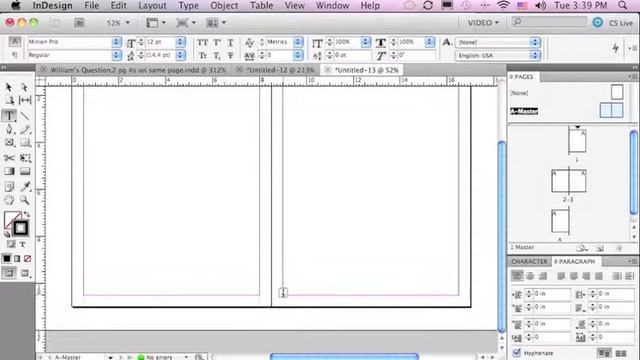Click the Wi-Fi icon in menu bar

click(504, 6)
